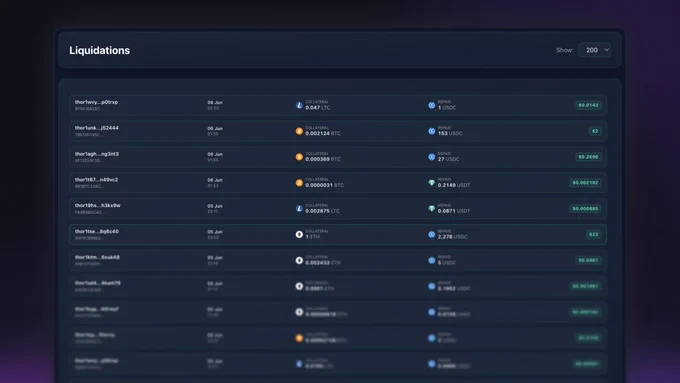Click the USDC icon beside 27 USDC
The width and height of the screenshot is (680, 383).
[432, 157]
